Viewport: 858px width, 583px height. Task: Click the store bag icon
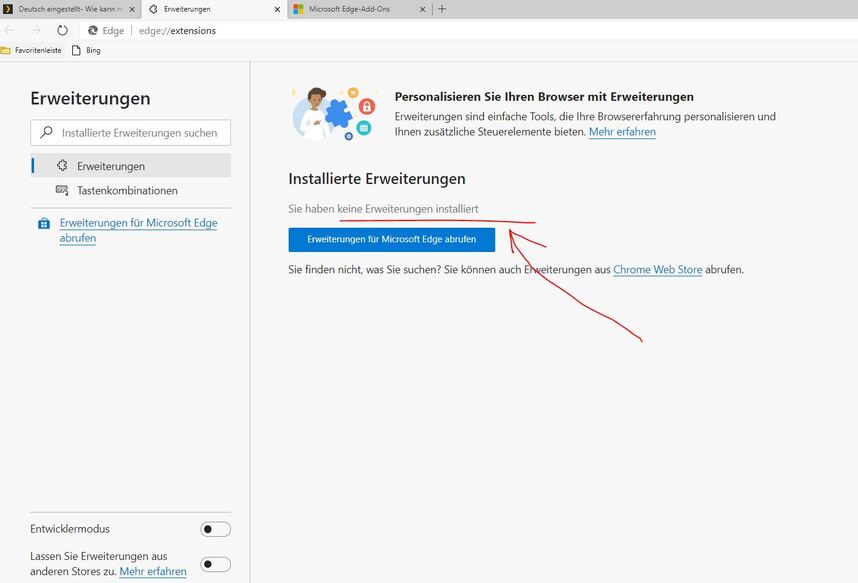pos(44,223)
